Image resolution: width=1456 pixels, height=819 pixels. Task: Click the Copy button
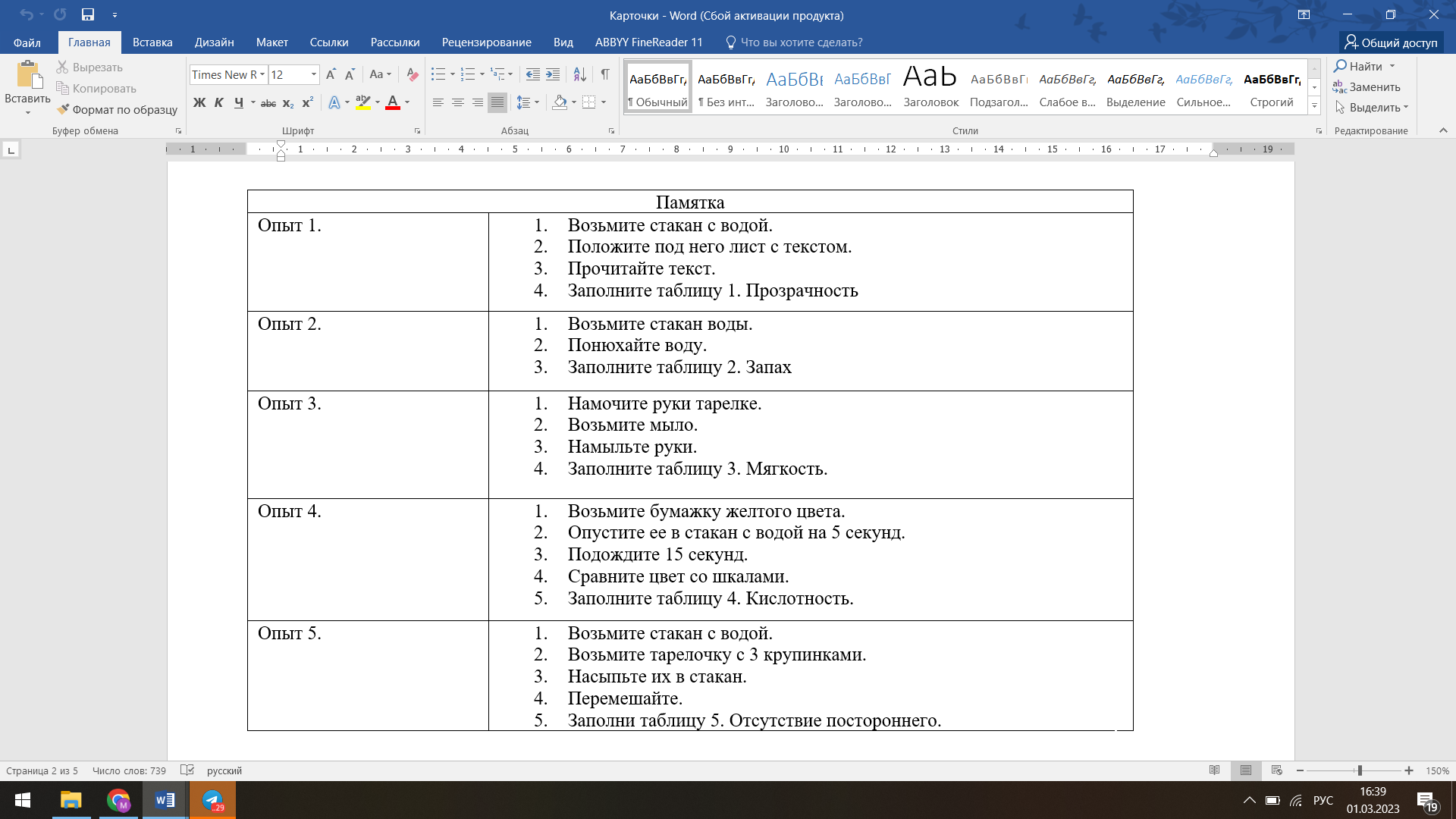click(96, 89)
